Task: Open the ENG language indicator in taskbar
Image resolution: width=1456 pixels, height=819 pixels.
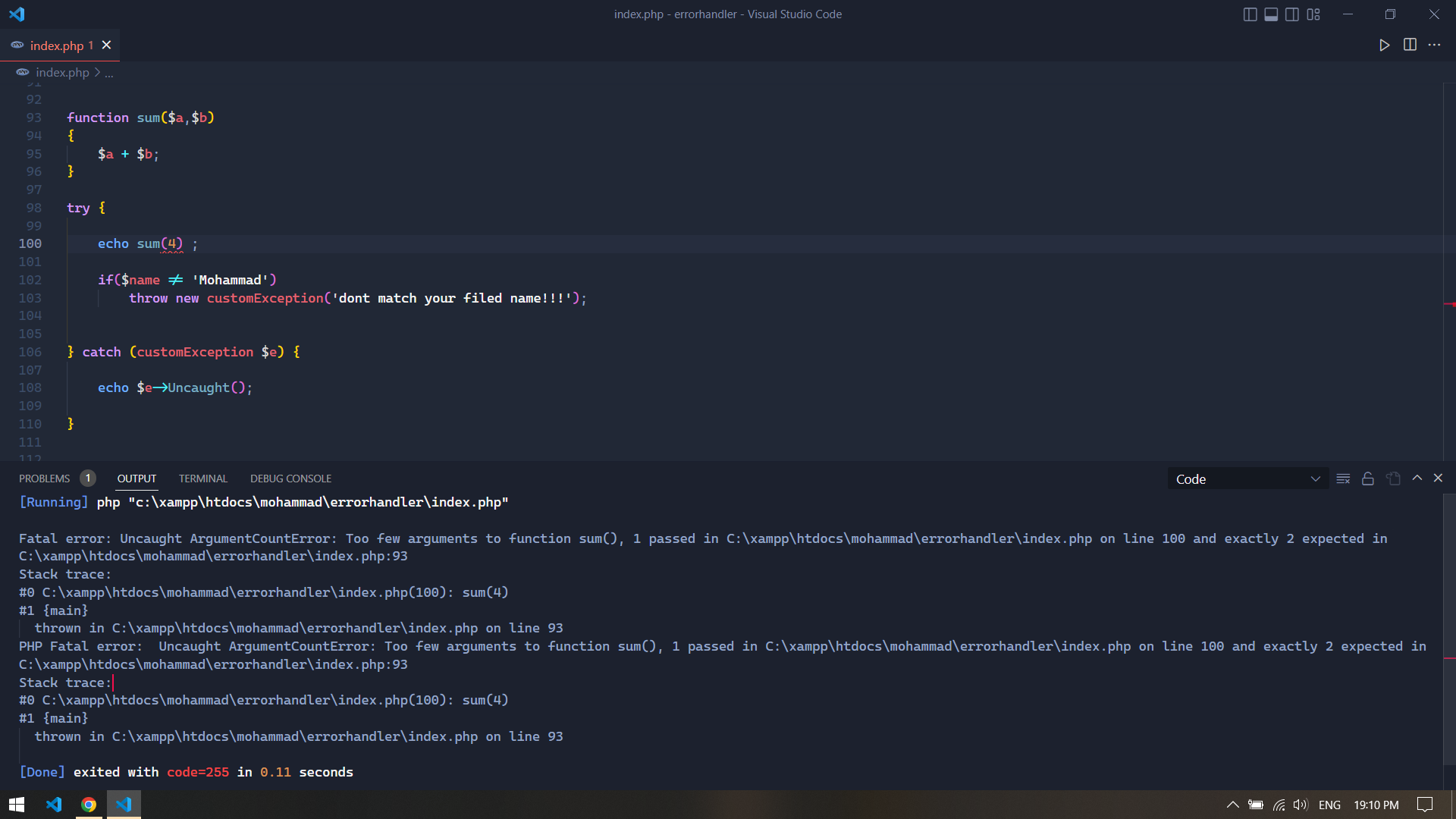Action: tap(1331, 805)
